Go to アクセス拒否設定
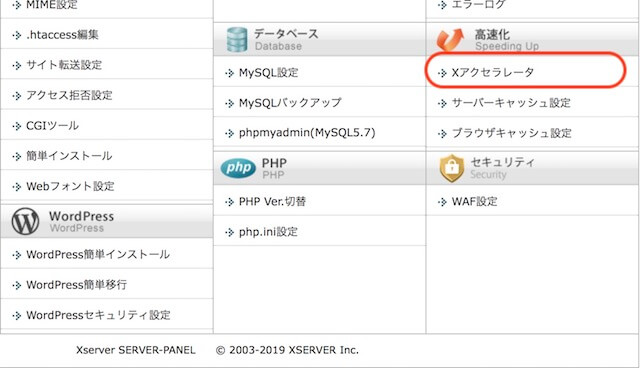The width and height of the screenshot is (640, 368). [x=69, y=95]
